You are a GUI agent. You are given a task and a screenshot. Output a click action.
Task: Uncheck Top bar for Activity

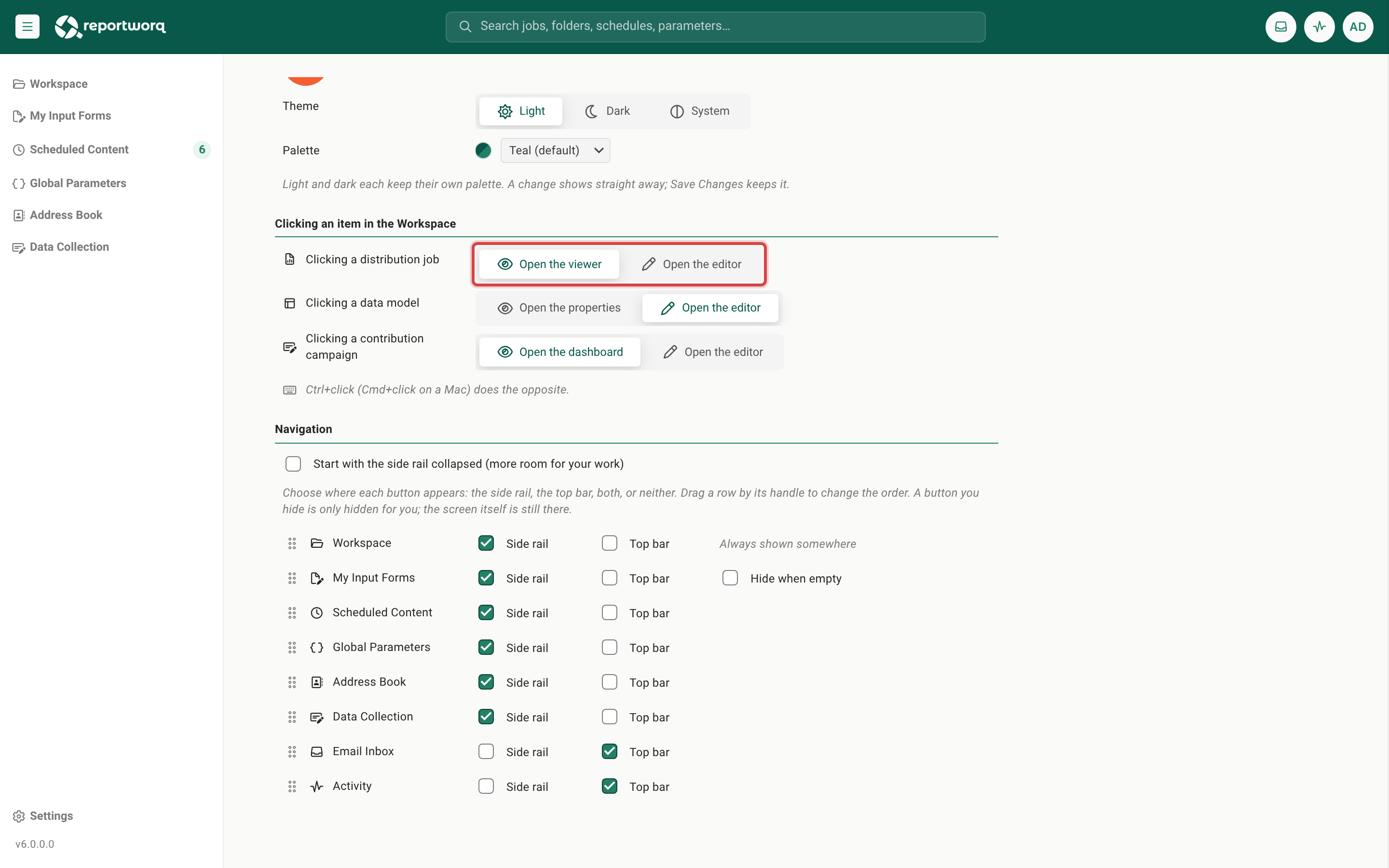coord(610,786)
